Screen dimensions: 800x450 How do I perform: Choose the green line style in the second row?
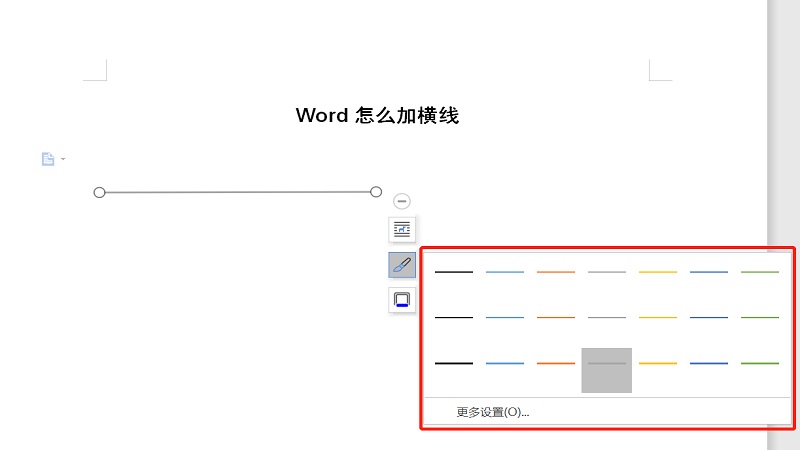[x=760, y=317]
